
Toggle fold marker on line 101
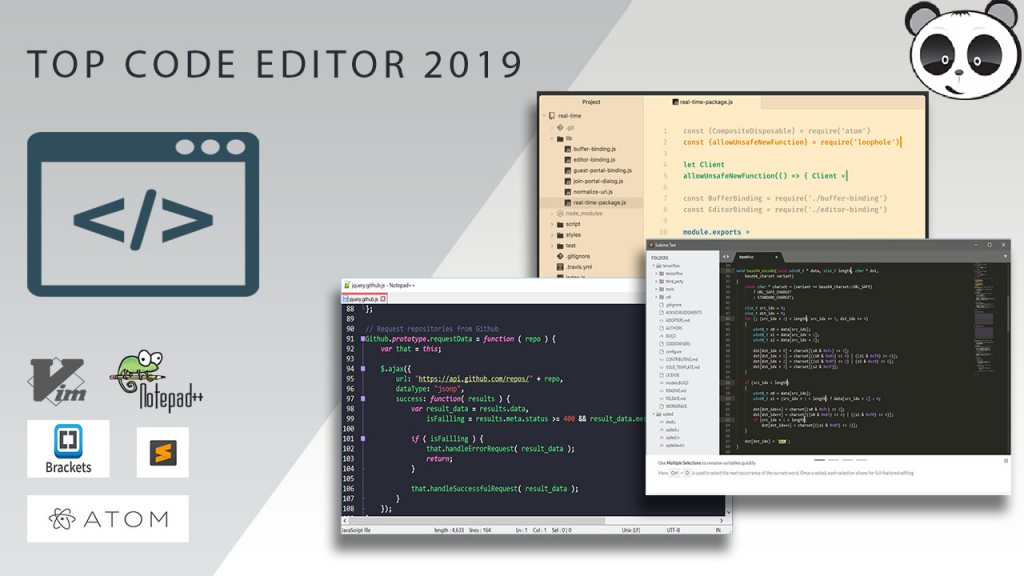[x=363, y=438]
